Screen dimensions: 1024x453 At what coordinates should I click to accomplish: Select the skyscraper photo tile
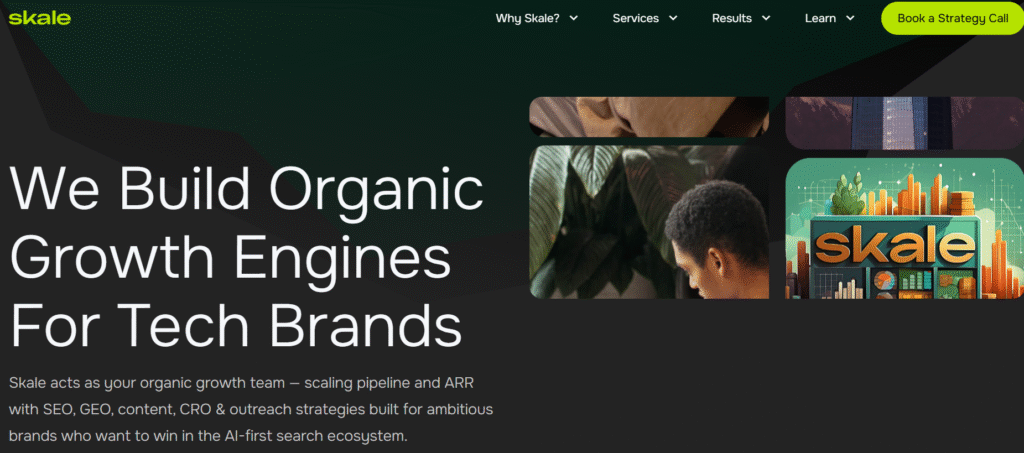point(904,123)
